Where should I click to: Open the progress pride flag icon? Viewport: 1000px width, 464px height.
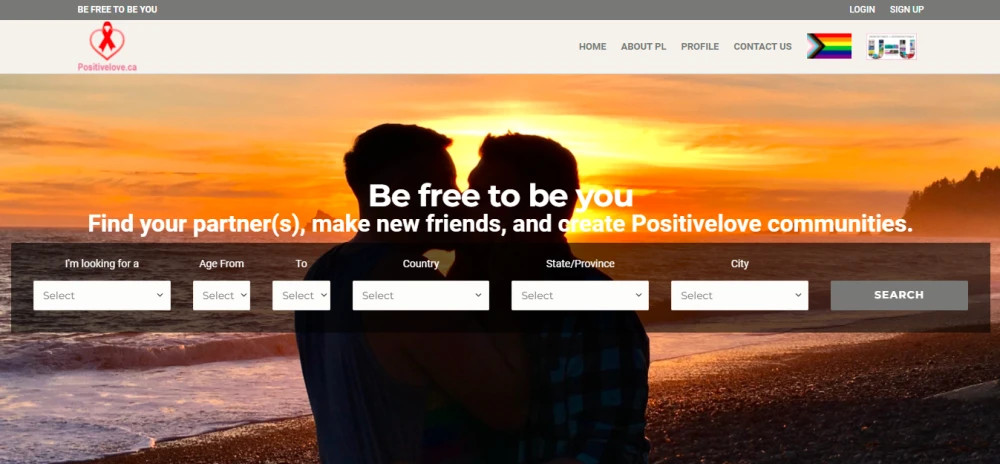tap(829, 46)
